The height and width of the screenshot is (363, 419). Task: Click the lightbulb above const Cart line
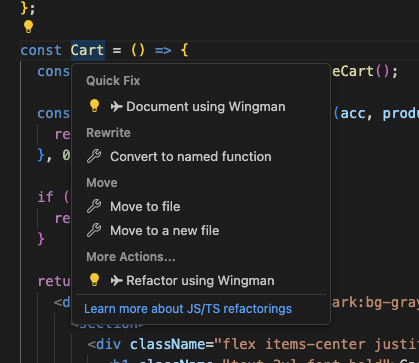[28, 26]
